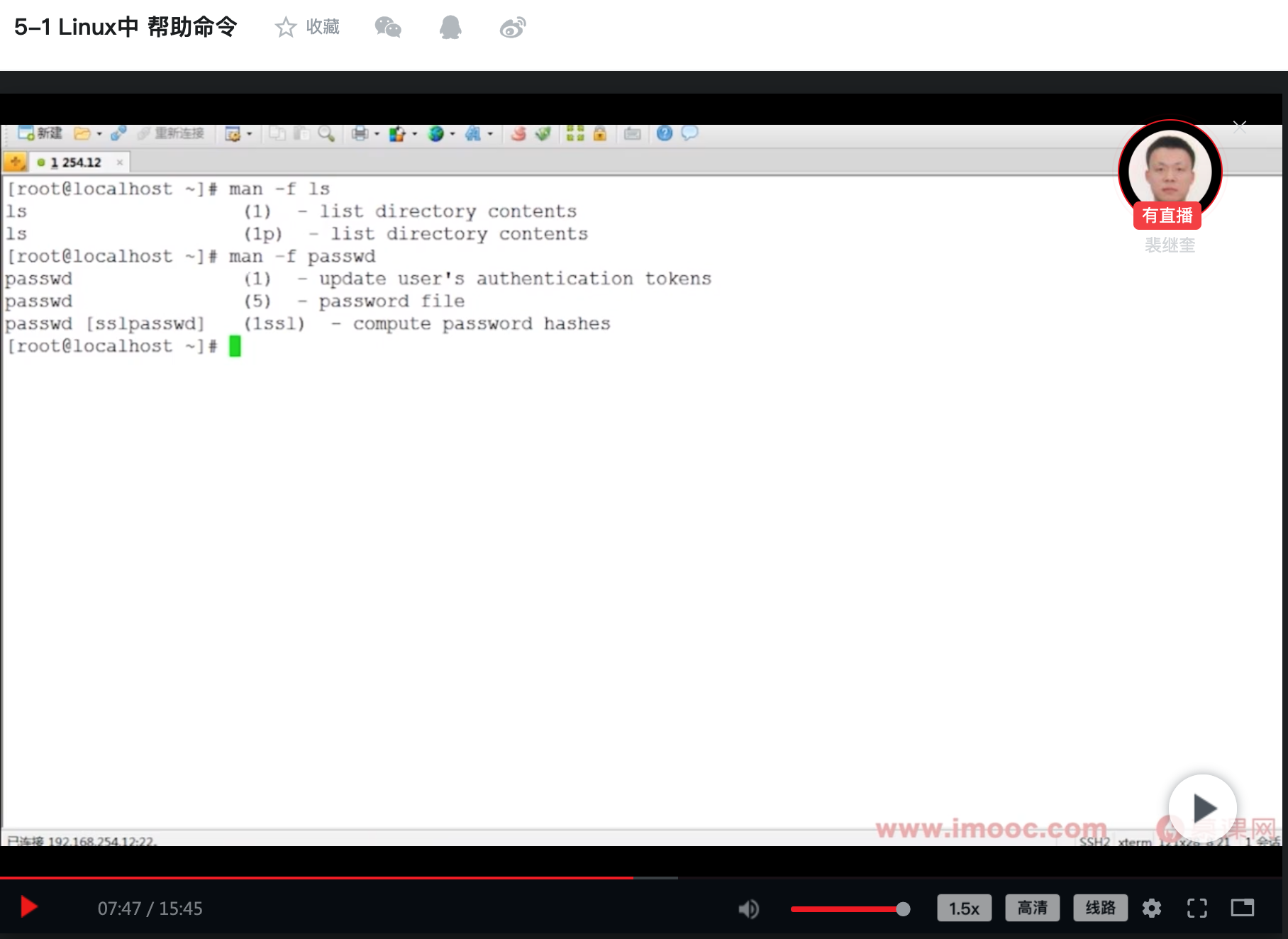Click text 'update user's authentication tokens'

tap(515, 279)
